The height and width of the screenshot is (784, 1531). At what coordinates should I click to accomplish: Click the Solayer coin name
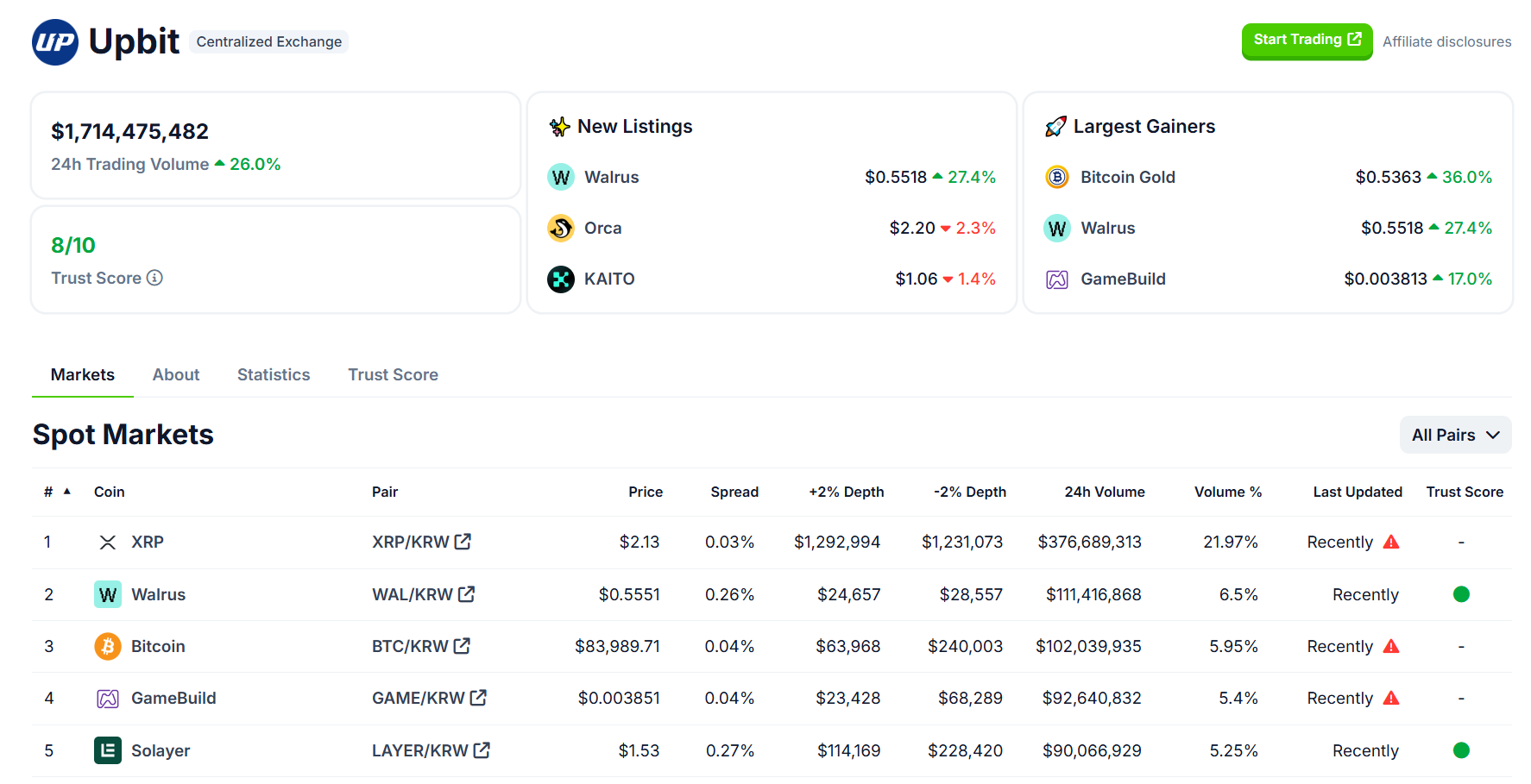161,750
